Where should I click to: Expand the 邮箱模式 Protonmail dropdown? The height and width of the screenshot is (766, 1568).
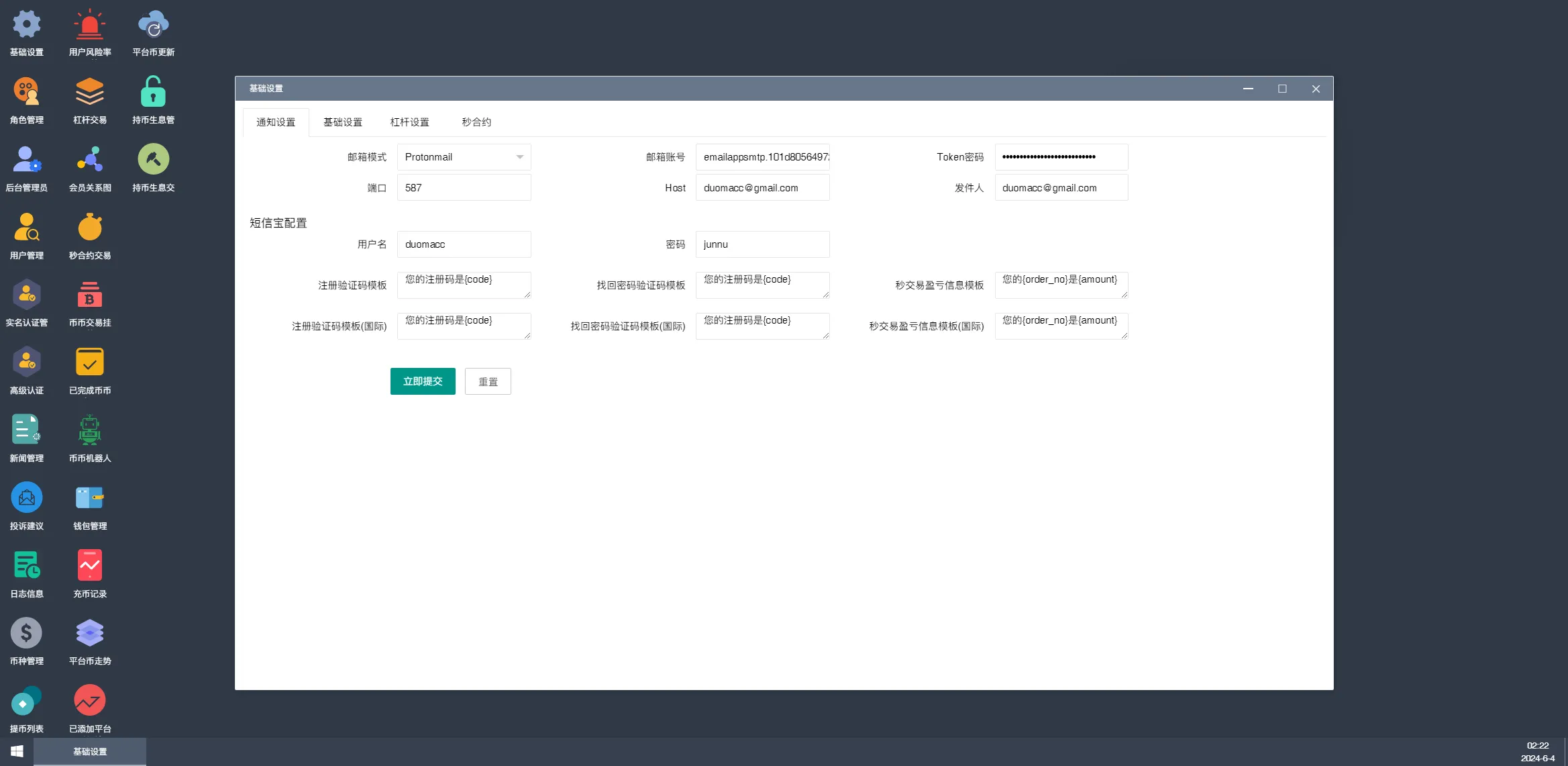pos(464,157)
